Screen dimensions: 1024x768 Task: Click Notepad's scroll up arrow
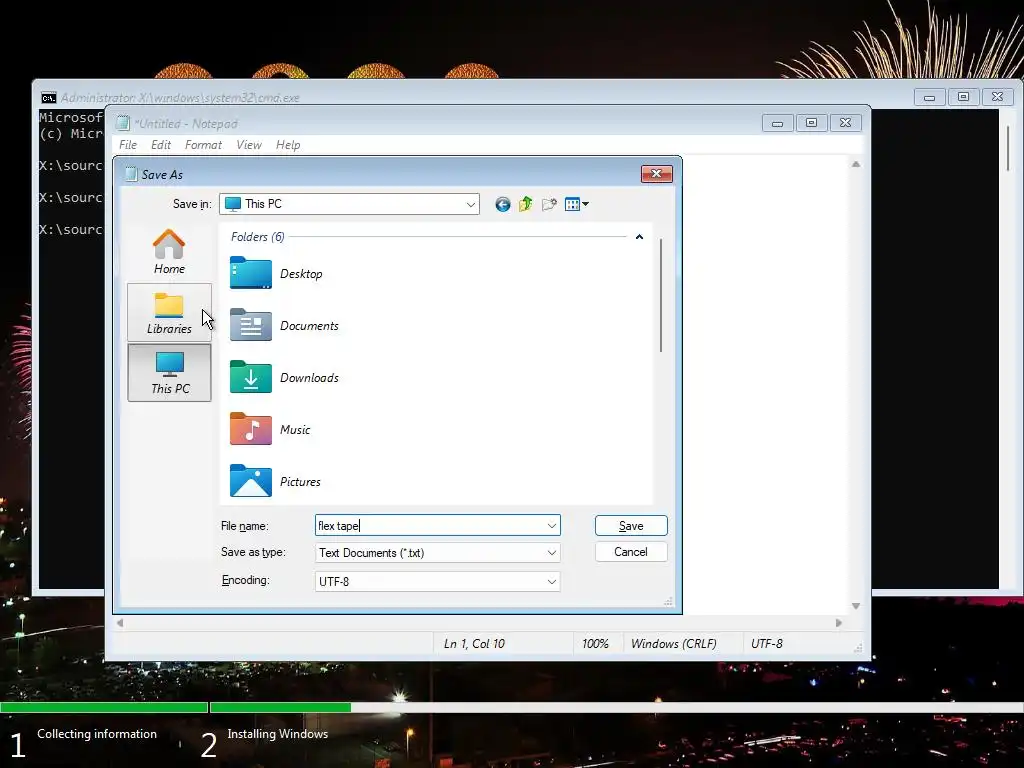coord(856,165)
